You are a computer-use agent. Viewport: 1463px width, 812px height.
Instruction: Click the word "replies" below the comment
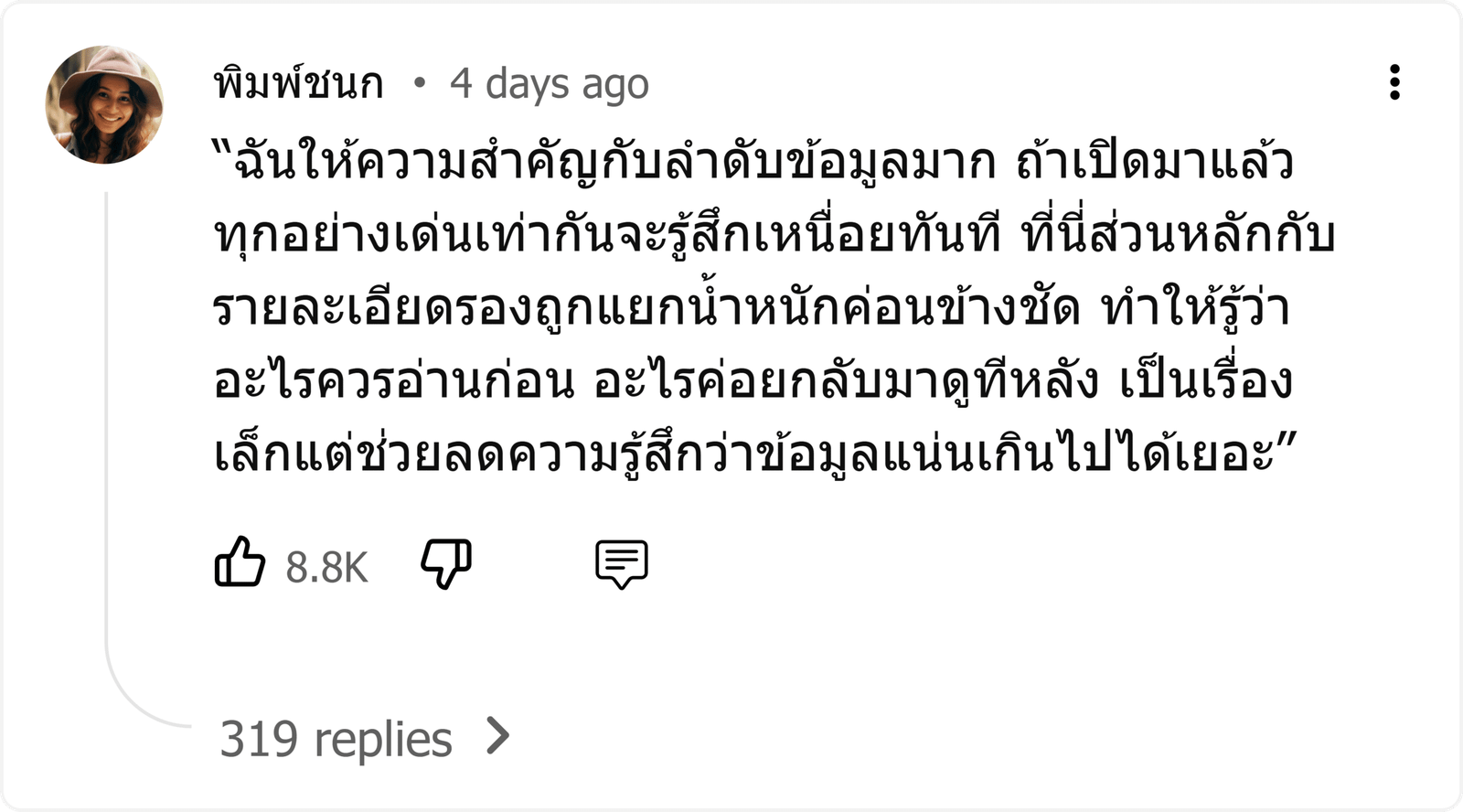click(x=383, y=740)
